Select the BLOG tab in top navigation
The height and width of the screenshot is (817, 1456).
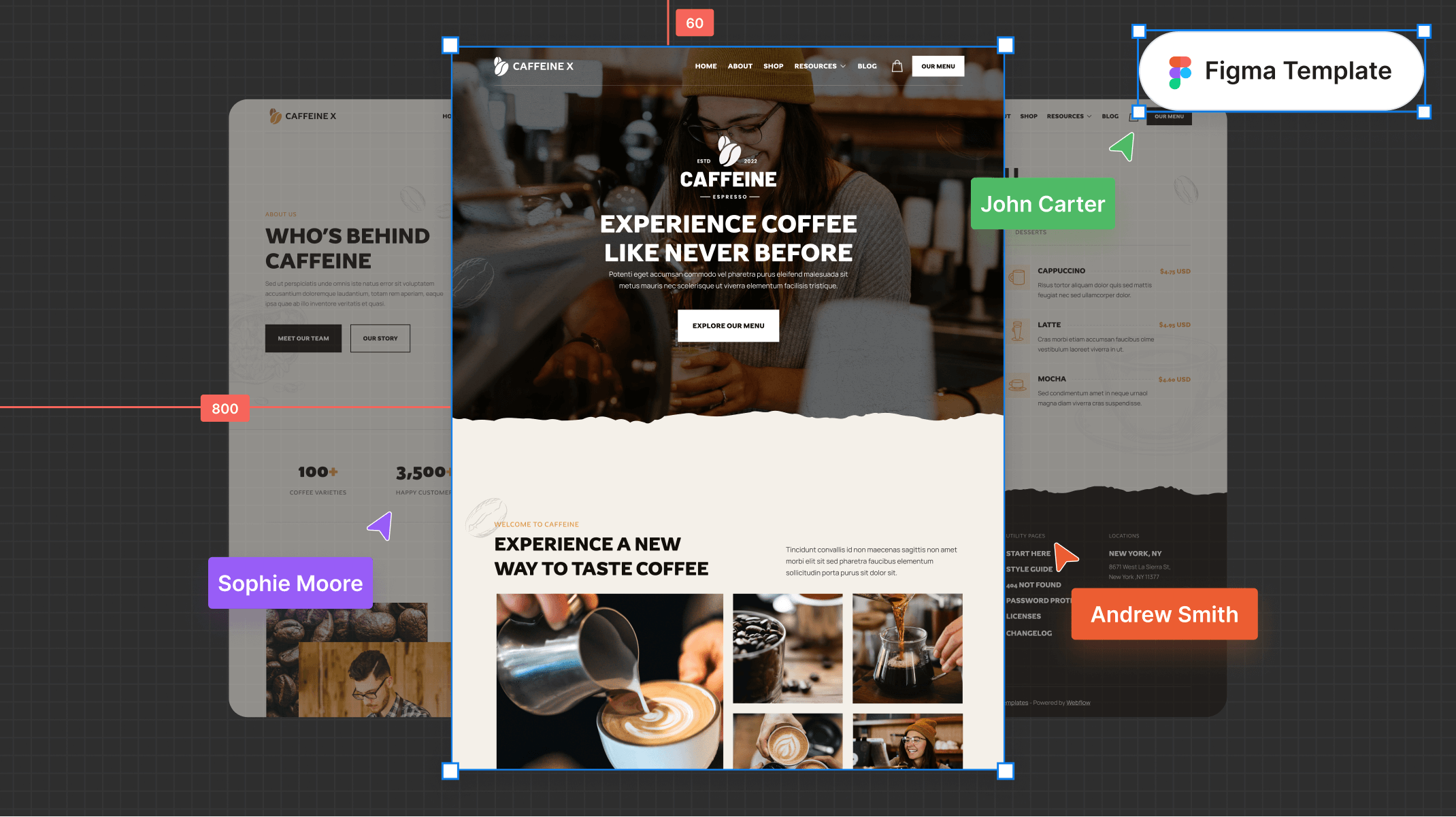click(867, 66)
